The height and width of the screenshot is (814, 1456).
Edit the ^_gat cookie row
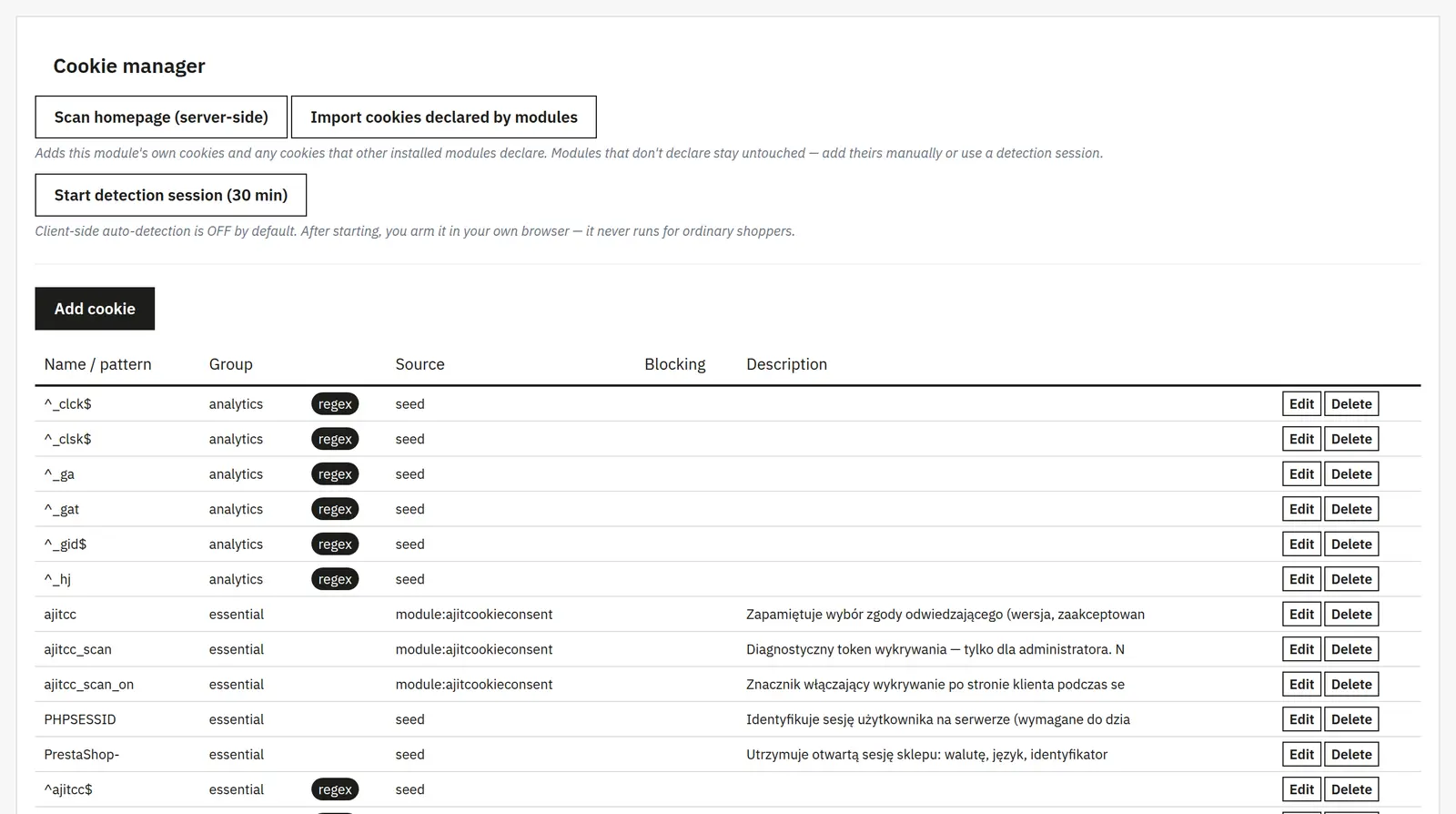click(1301, 509)
